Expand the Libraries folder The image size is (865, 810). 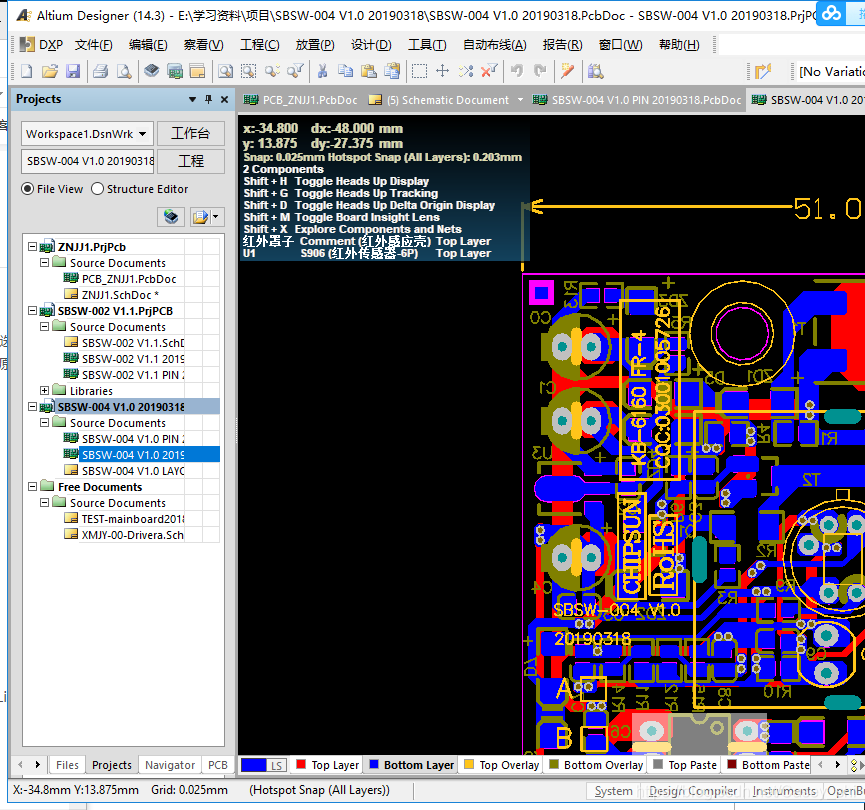[x=45, y=391]
